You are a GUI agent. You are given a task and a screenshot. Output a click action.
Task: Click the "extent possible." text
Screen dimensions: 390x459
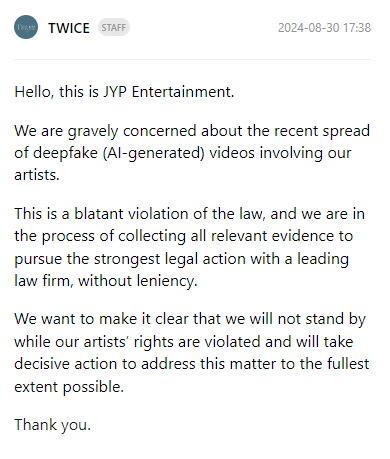pos(69,387)
